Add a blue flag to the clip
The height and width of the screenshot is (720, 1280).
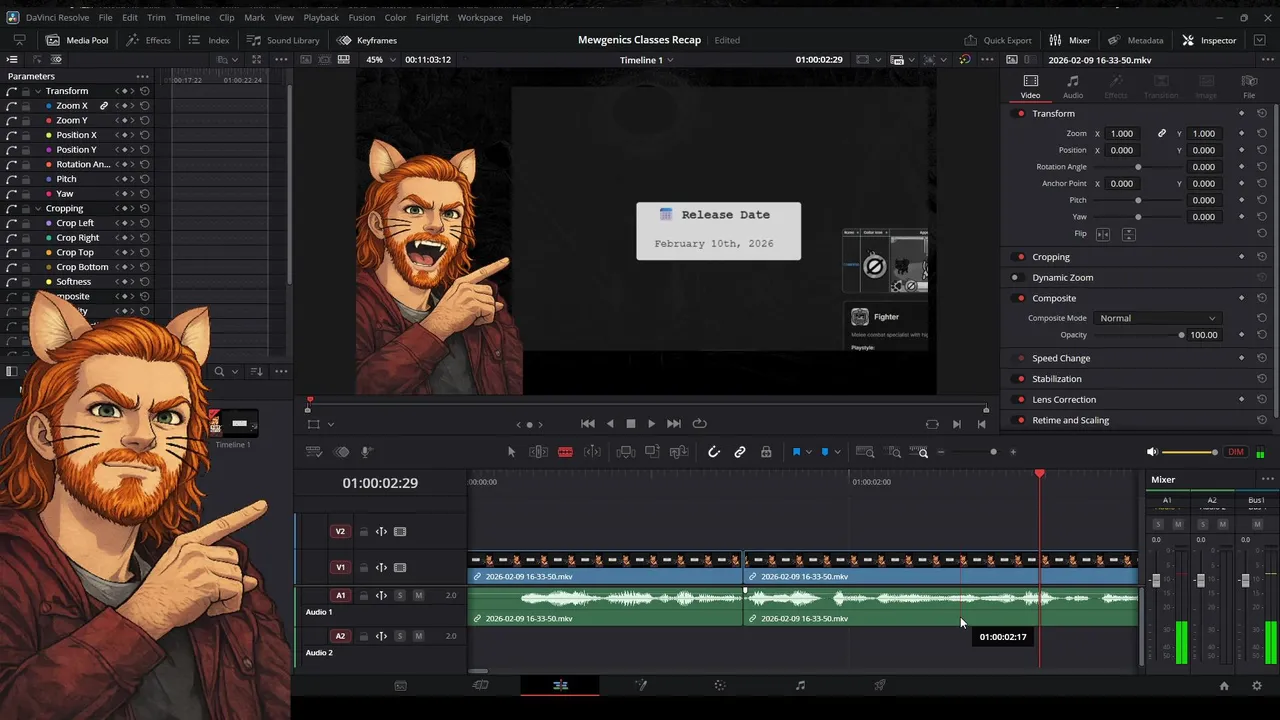pyautogui.click(x=797, y=452)
